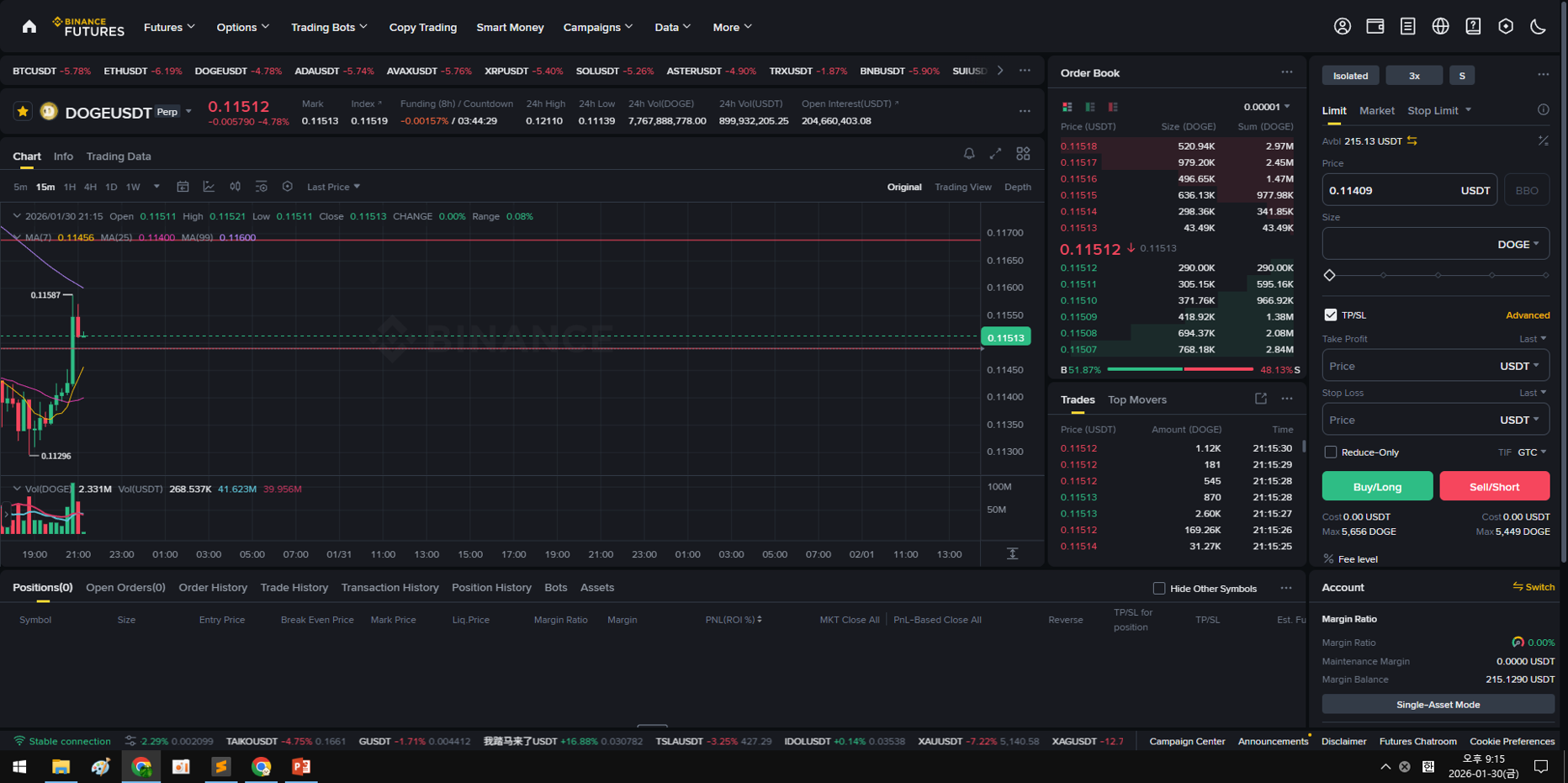Click the BBO button
The height and width of the screenshot is (783, 1568).
(1527, 190)
